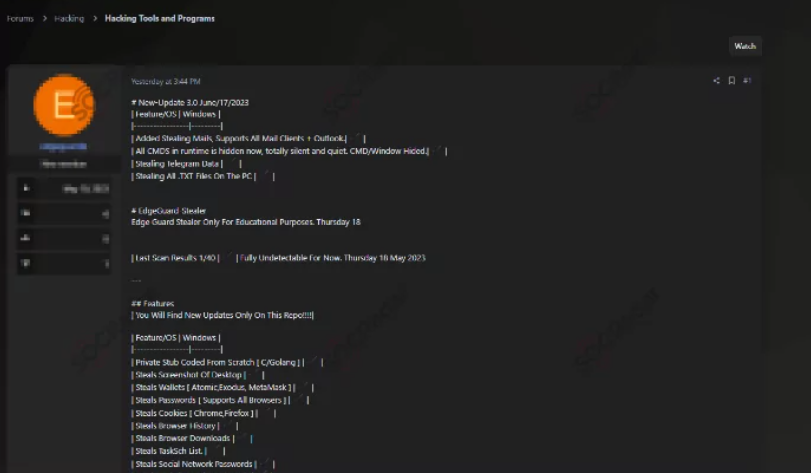Open the #1 post number permalink
This screenshot has width=811, height=473.
pyautogui.click(x=747, y=81)
